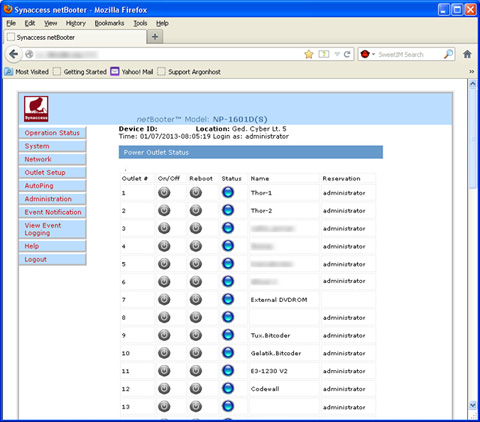
Task: Open Firefox home page icon
Action: [467, 54]
